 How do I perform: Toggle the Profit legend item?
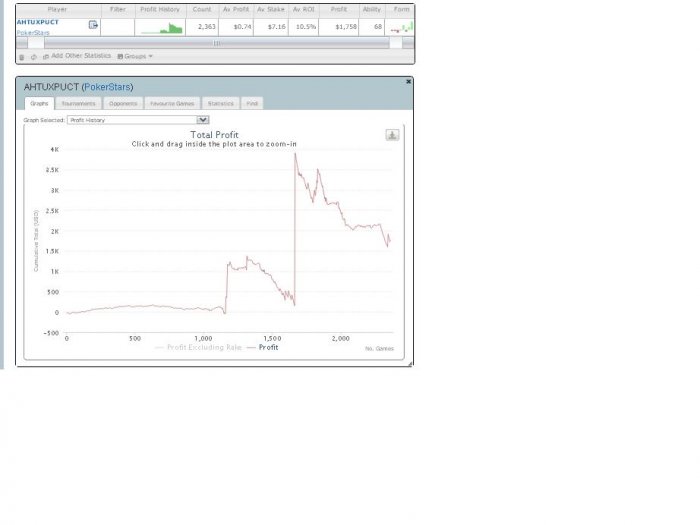pos(262,347)
